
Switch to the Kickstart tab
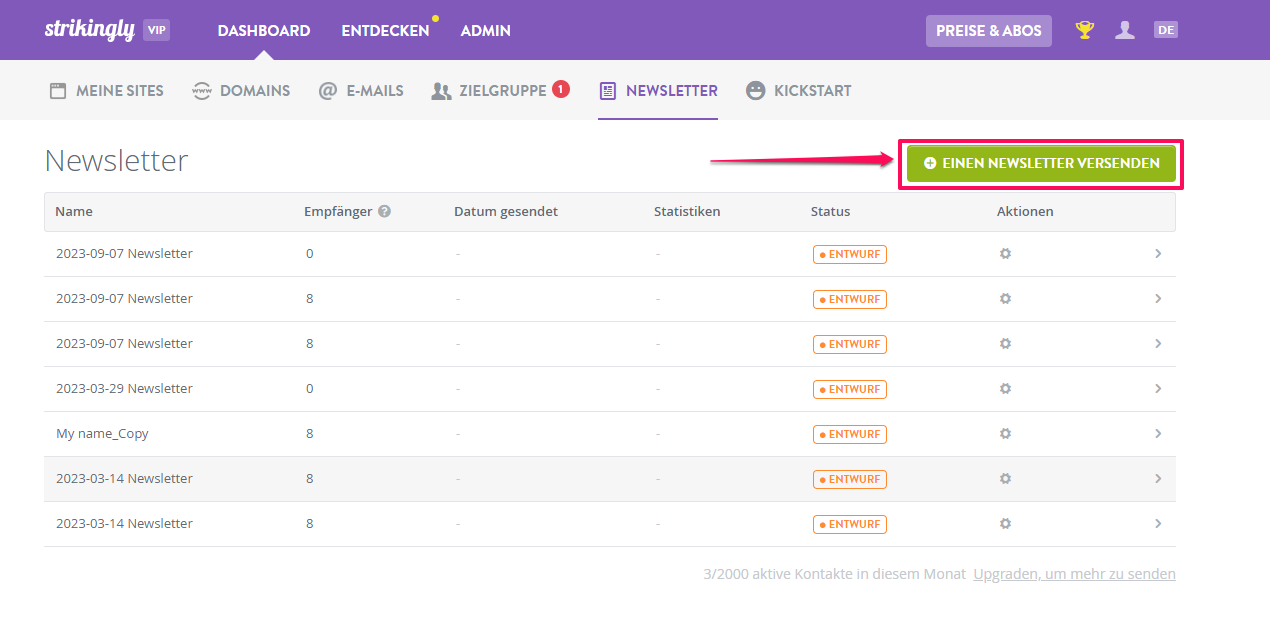click(799, 91)
